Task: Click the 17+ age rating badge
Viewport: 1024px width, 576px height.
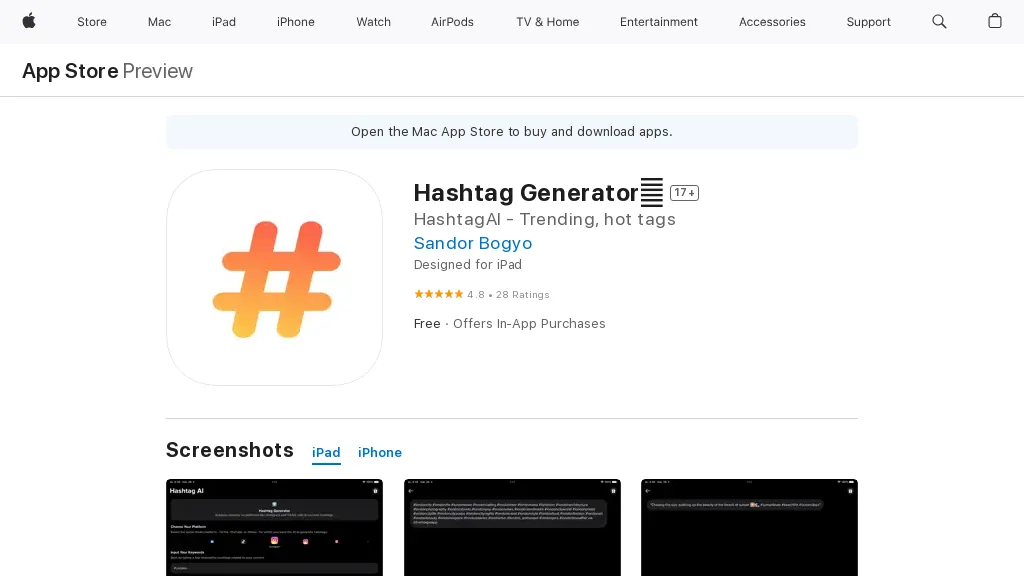Action: 684,193
